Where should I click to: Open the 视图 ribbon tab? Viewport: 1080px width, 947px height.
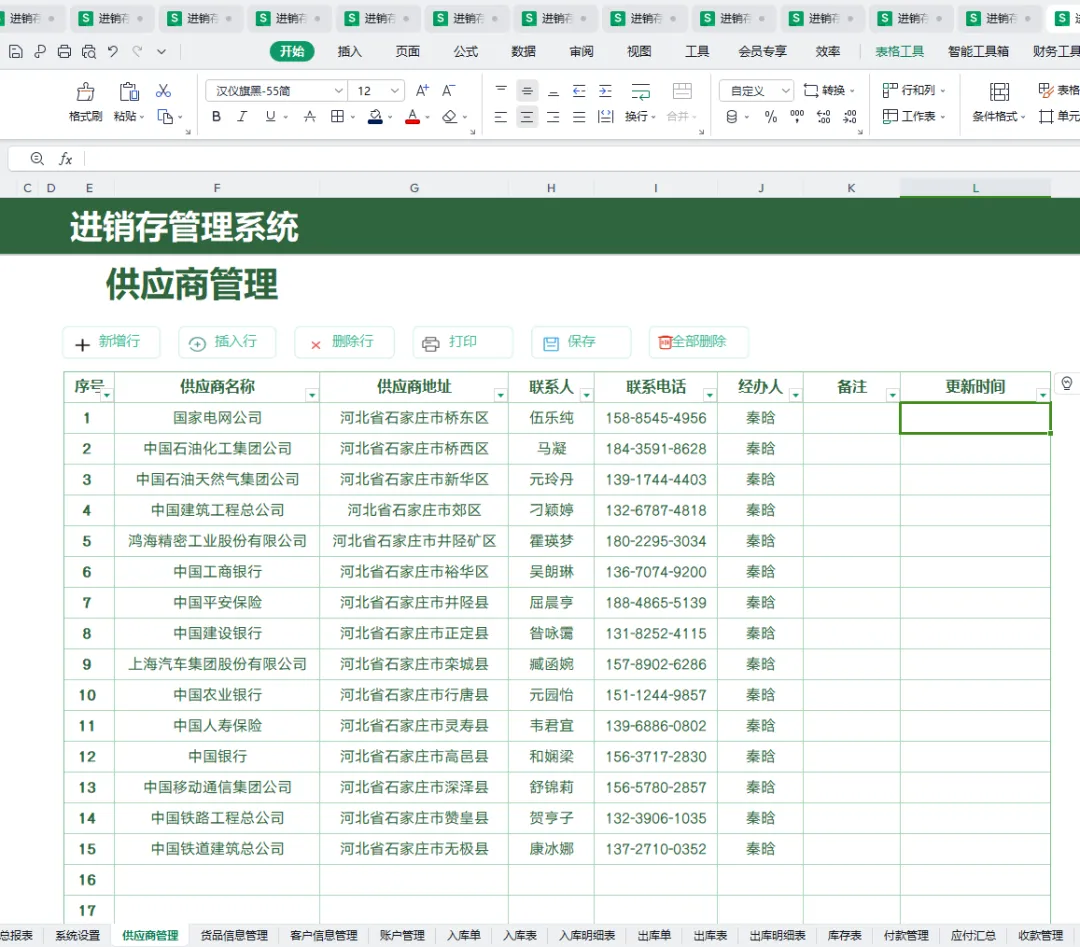coord(639,51)
